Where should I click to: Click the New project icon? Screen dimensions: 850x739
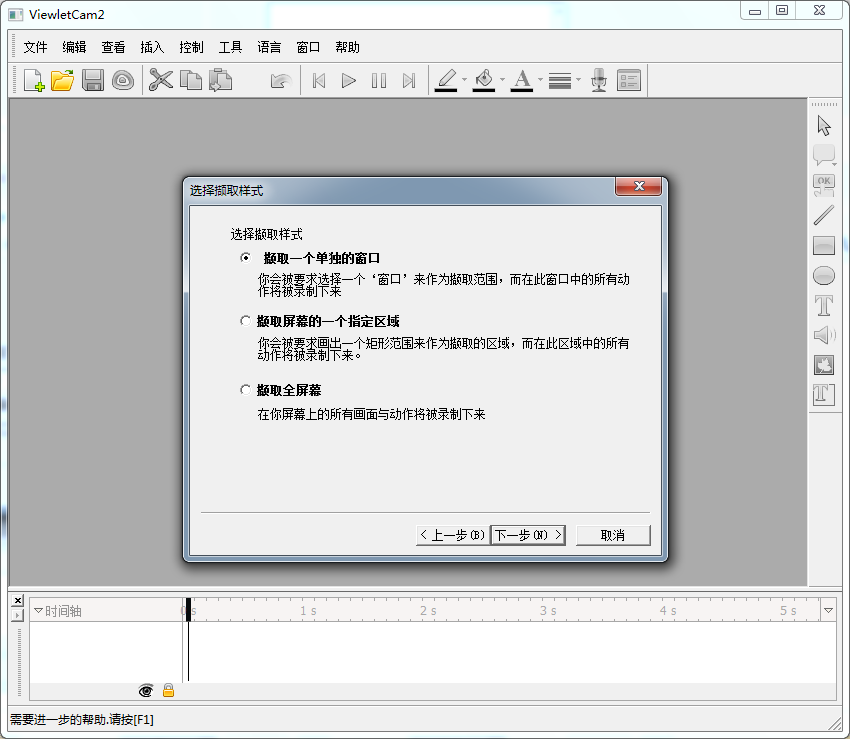[x=34, y=81]
